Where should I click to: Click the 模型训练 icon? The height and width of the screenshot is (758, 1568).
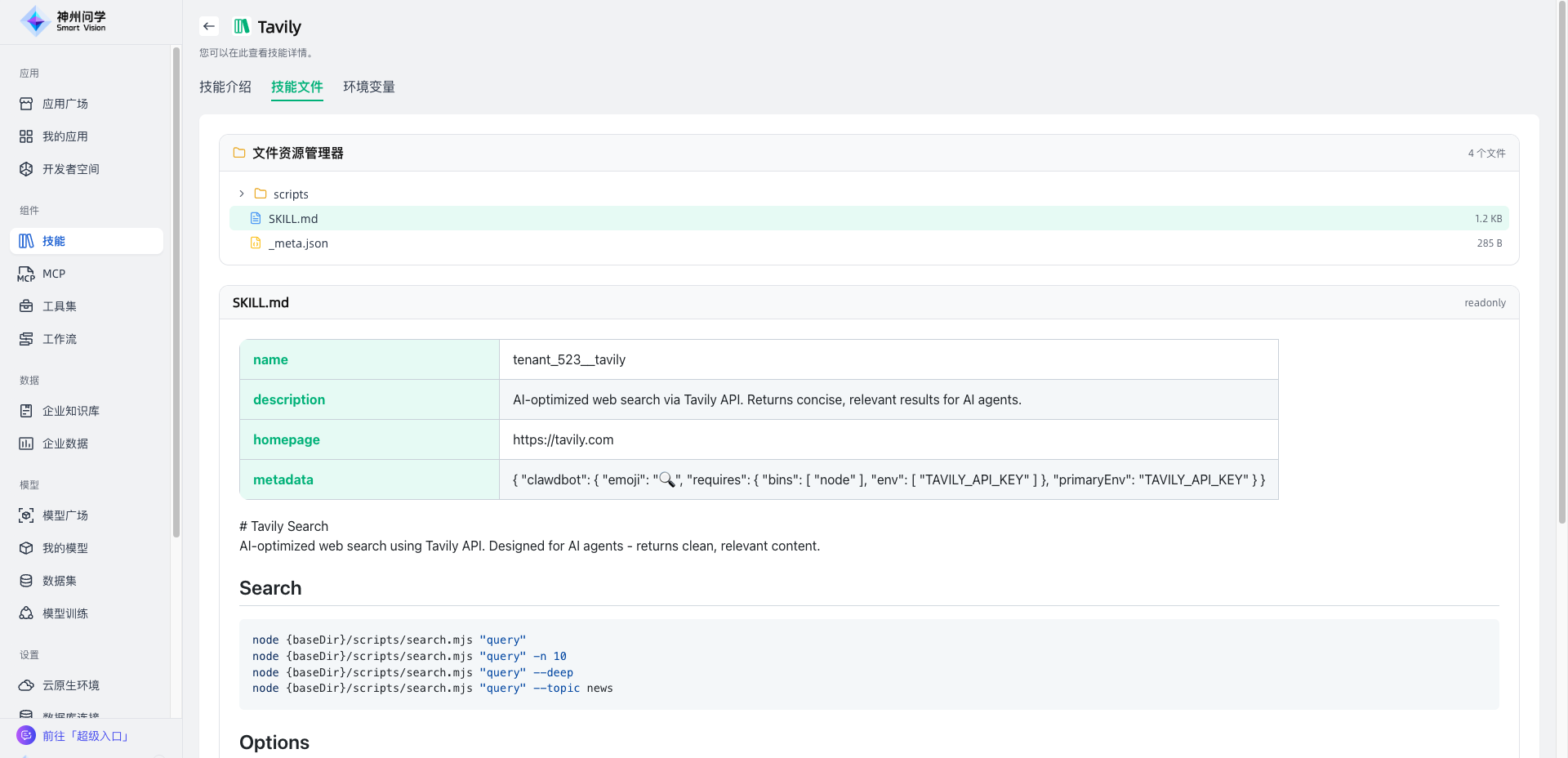[26, 613]
